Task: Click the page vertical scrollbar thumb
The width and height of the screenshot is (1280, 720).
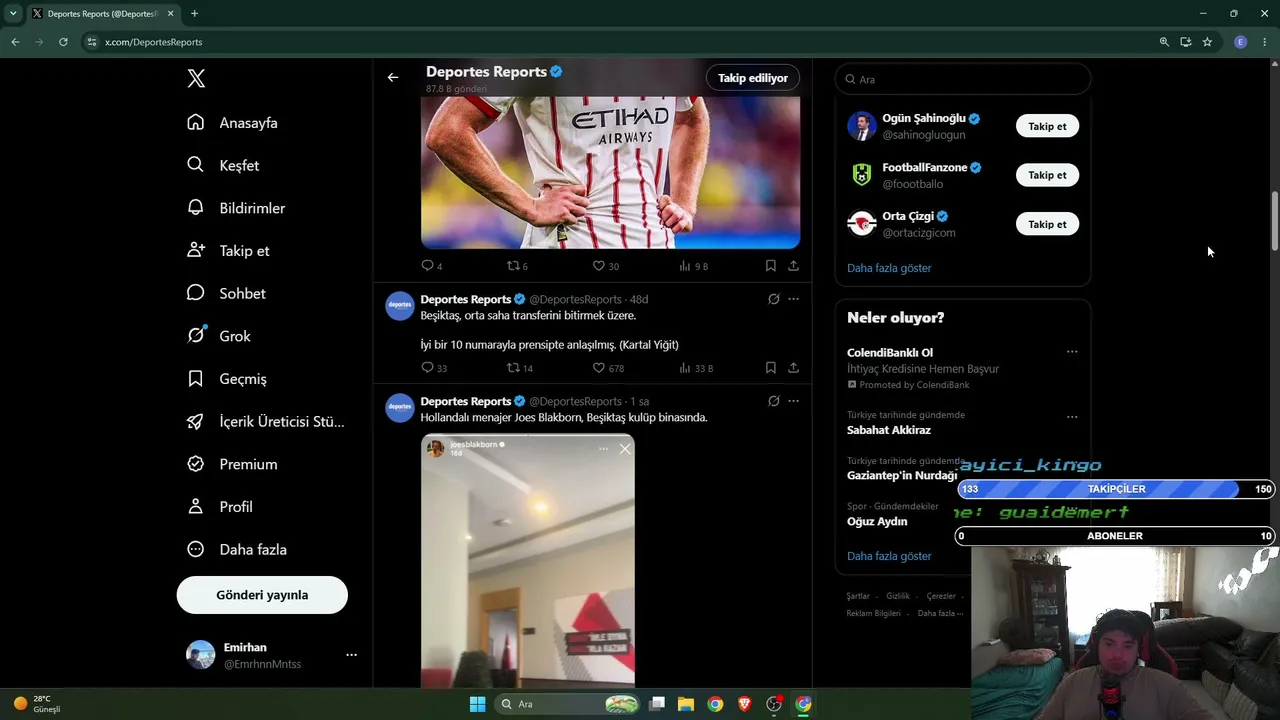Action: coord(1274,220)
